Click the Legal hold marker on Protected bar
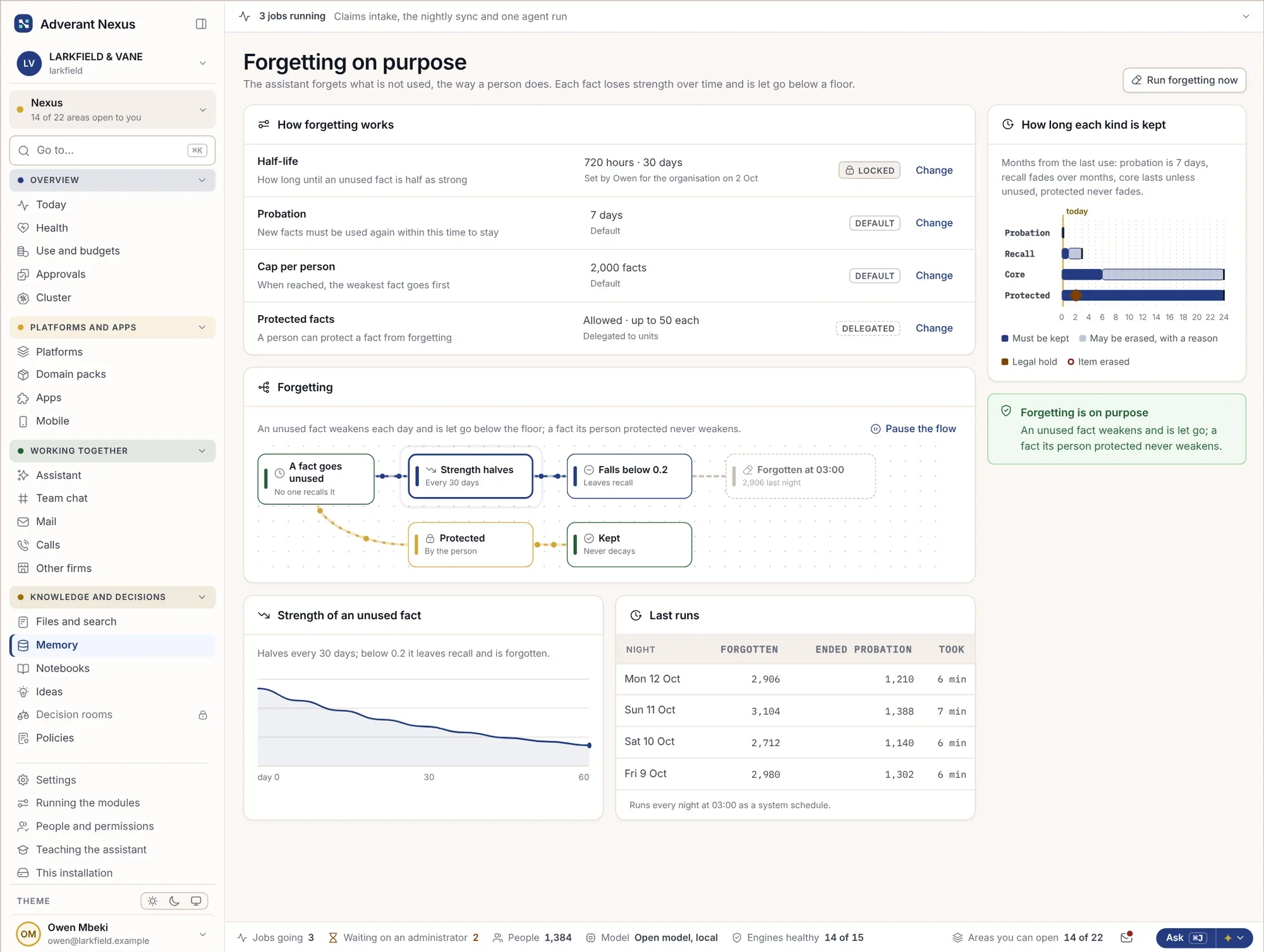1264x952 pixels. [1076, 295]
